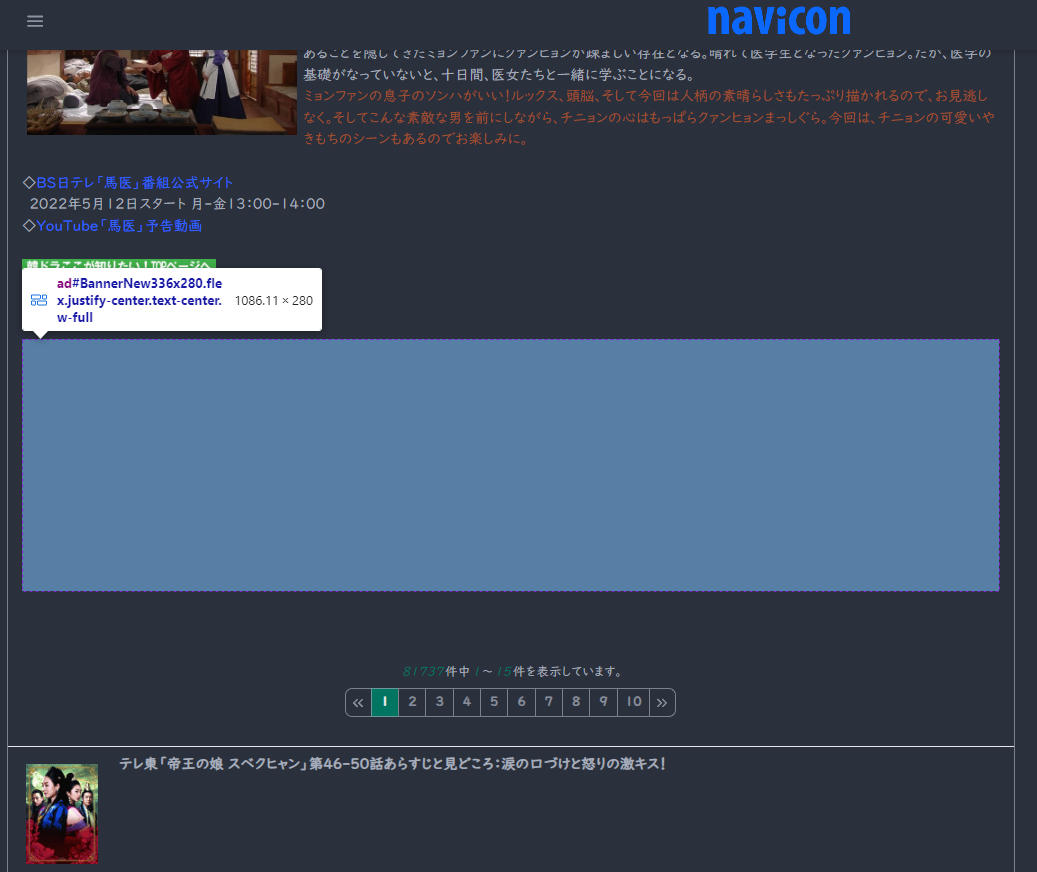The height and width of the screenshot is (872, 1037).
Task: Open the BS日テレ「馬医」番組公式サイト link
Action: click(133, 182)
